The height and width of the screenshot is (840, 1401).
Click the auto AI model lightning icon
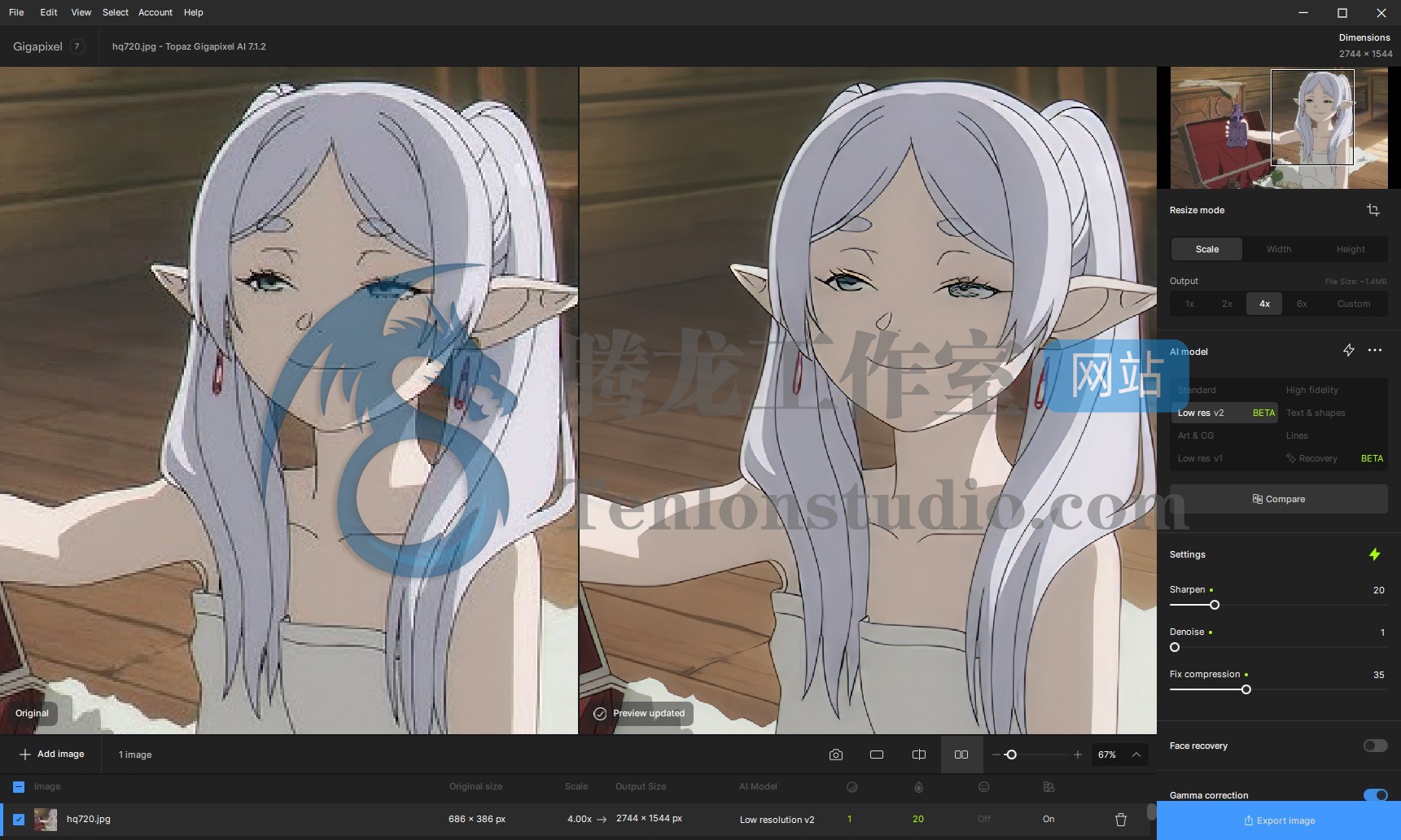point(1349,350)
